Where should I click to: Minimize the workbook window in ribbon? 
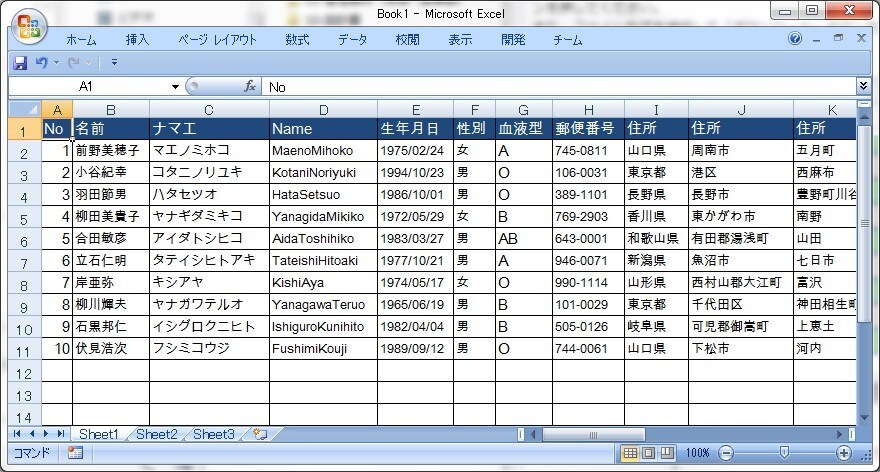(x=816, y=39)
